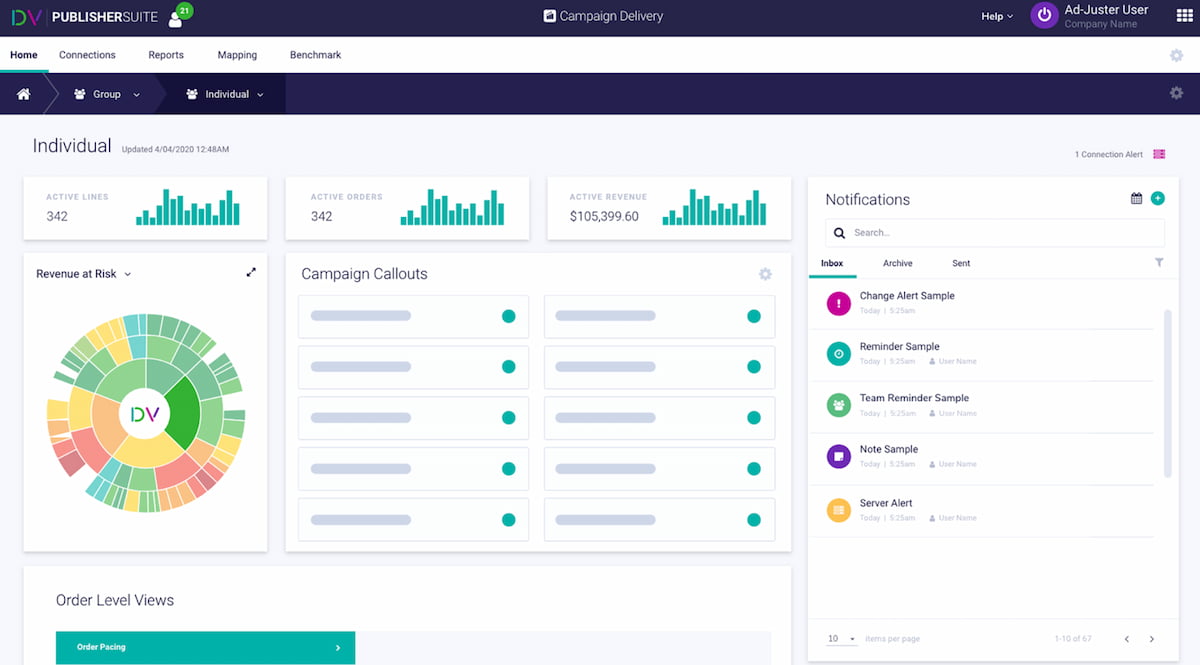This screenshot has height=665, width=1200.
Task: Click the green plus to create a notification
Action: point(1158,198)
